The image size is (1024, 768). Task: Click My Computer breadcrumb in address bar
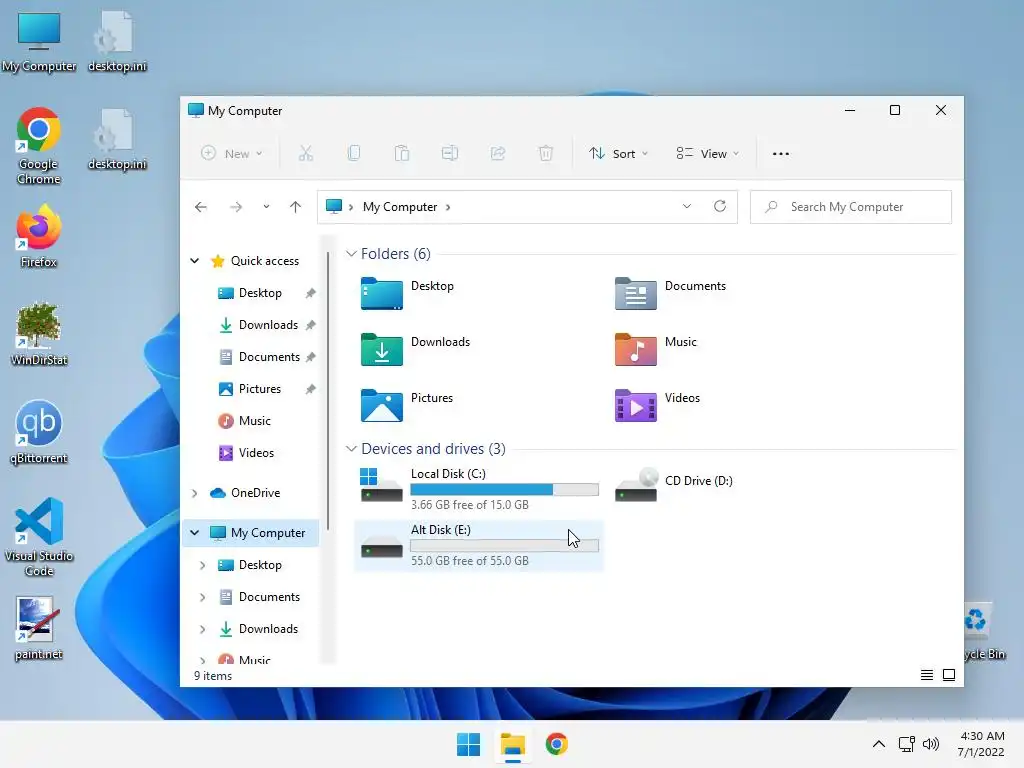[400, 207]
